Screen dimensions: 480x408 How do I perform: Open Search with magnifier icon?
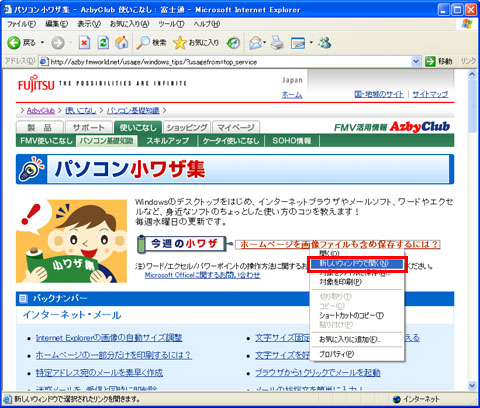[x=152, y=43]
